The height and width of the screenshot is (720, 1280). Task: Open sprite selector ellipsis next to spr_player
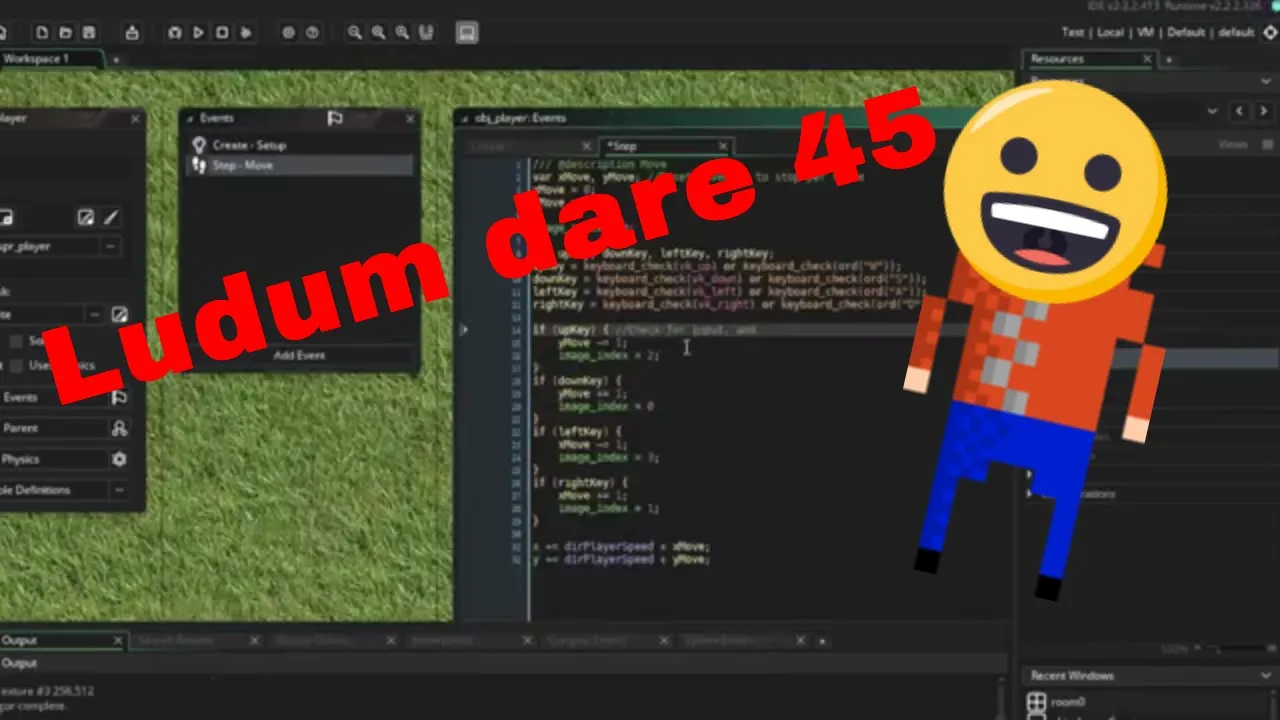[110, 246]
